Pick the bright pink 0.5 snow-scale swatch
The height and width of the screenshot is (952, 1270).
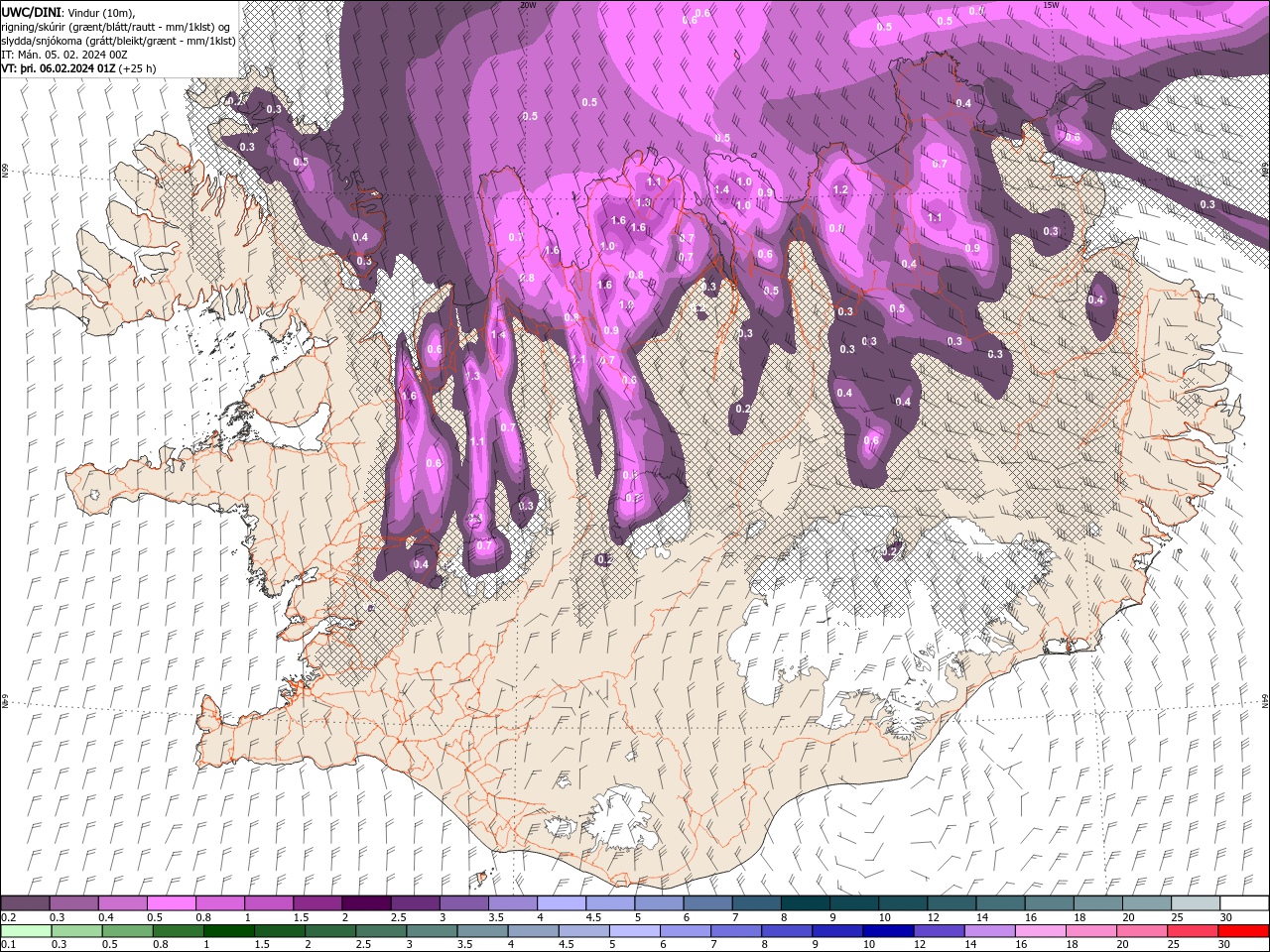pyautogui.click(x=171, y=902)
